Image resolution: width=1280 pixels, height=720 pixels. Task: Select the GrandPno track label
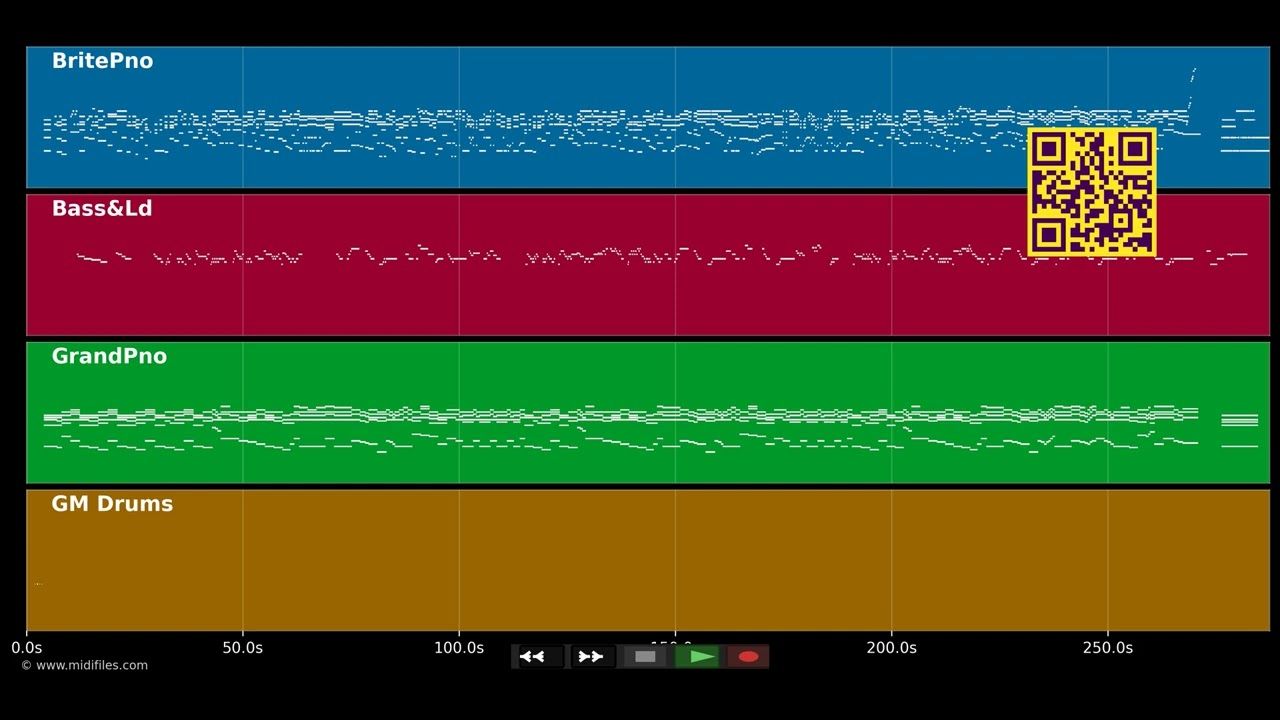click(109, 356)
